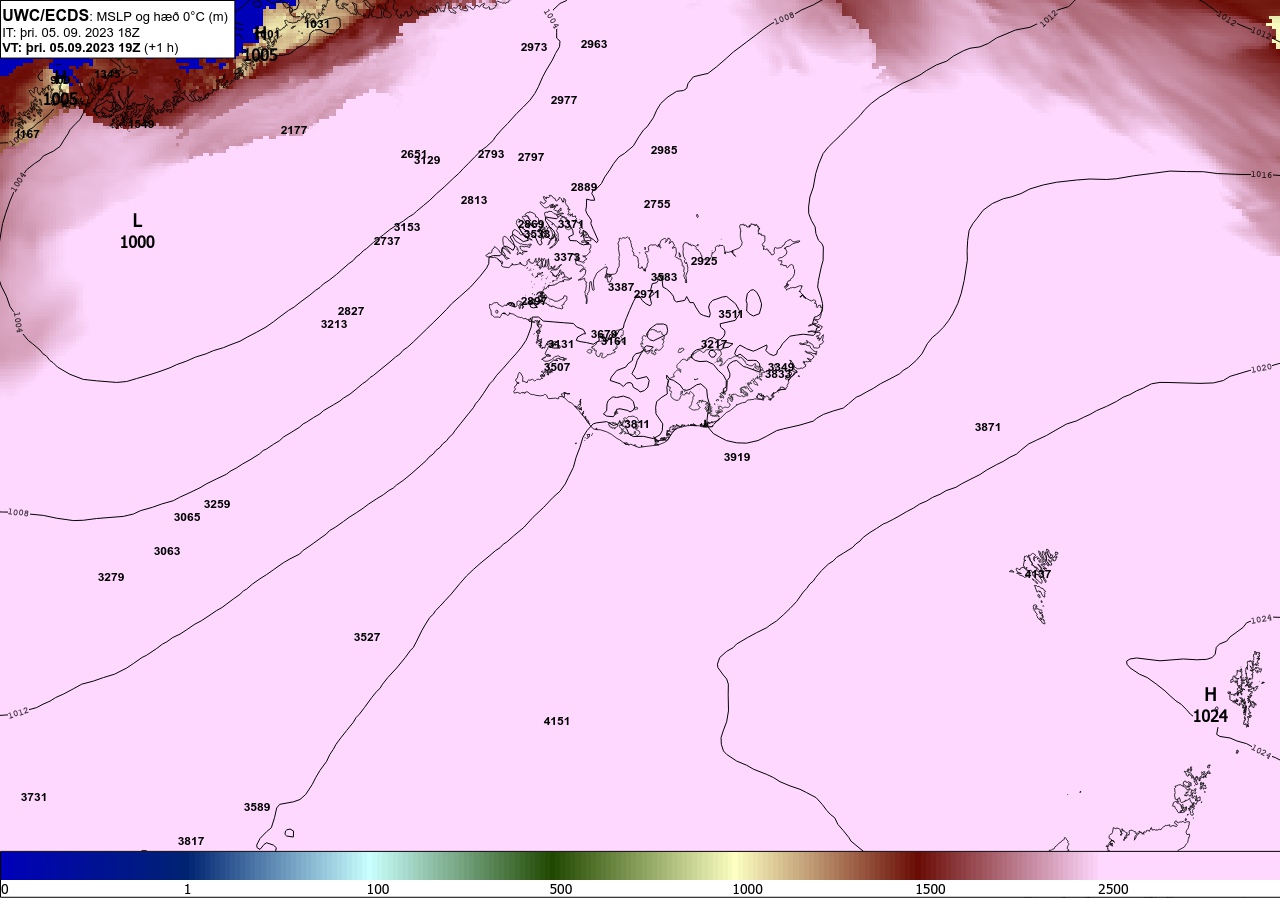The image size is (1280, 898).
Task: Click the height value 3279
Action: click(111, 577)
